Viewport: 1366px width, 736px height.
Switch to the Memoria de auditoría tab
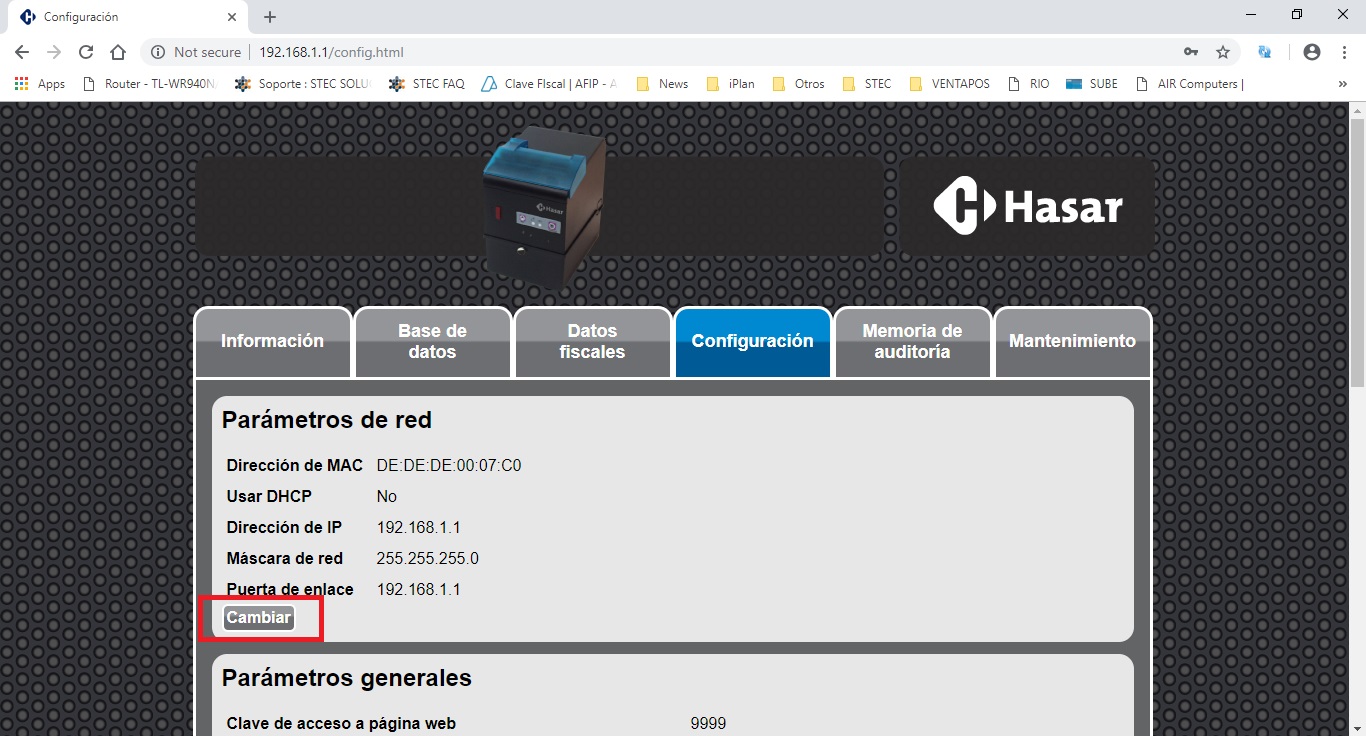pos(912,342)
